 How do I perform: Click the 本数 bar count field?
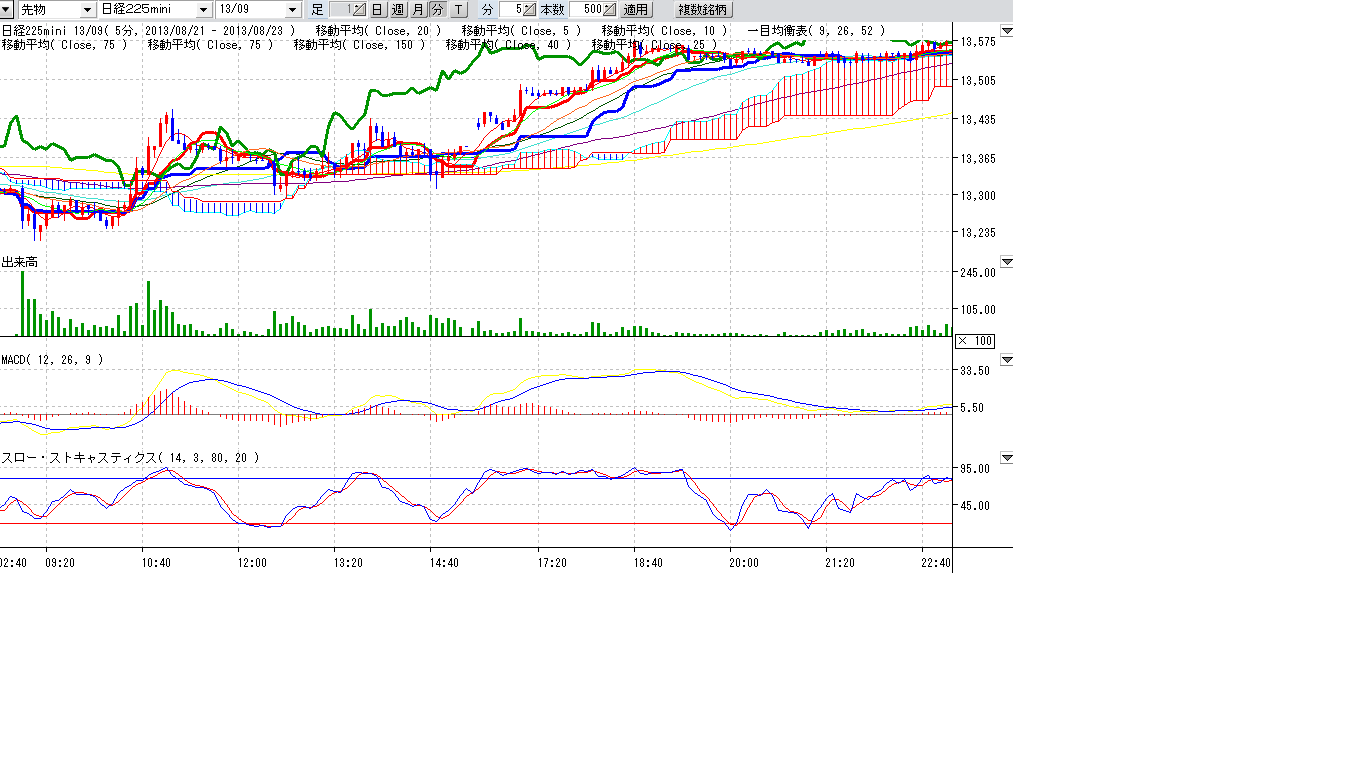click(586, 10)
